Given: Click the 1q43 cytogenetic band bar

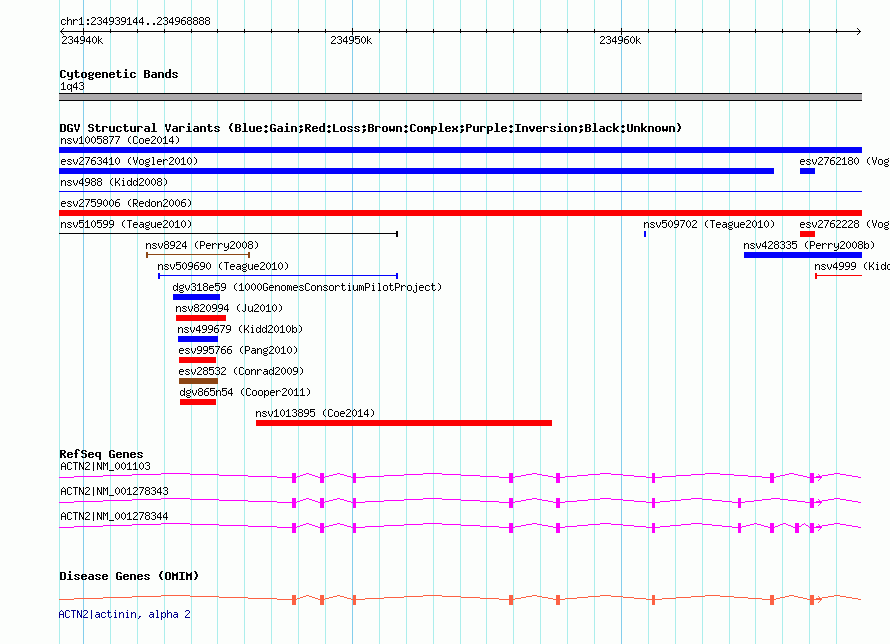Looking at the screenshot, I should point(460,97).
